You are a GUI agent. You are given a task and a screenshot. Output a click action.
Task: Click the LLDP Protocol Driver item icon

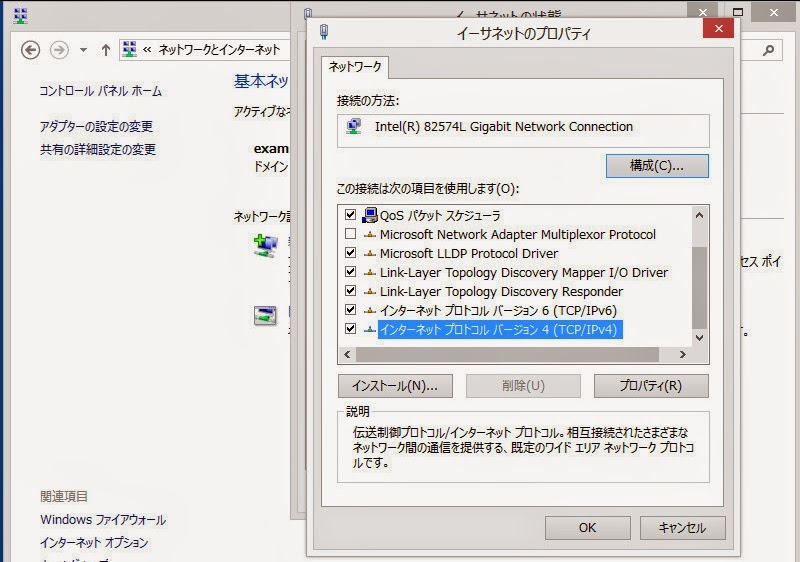coord(369,254)
